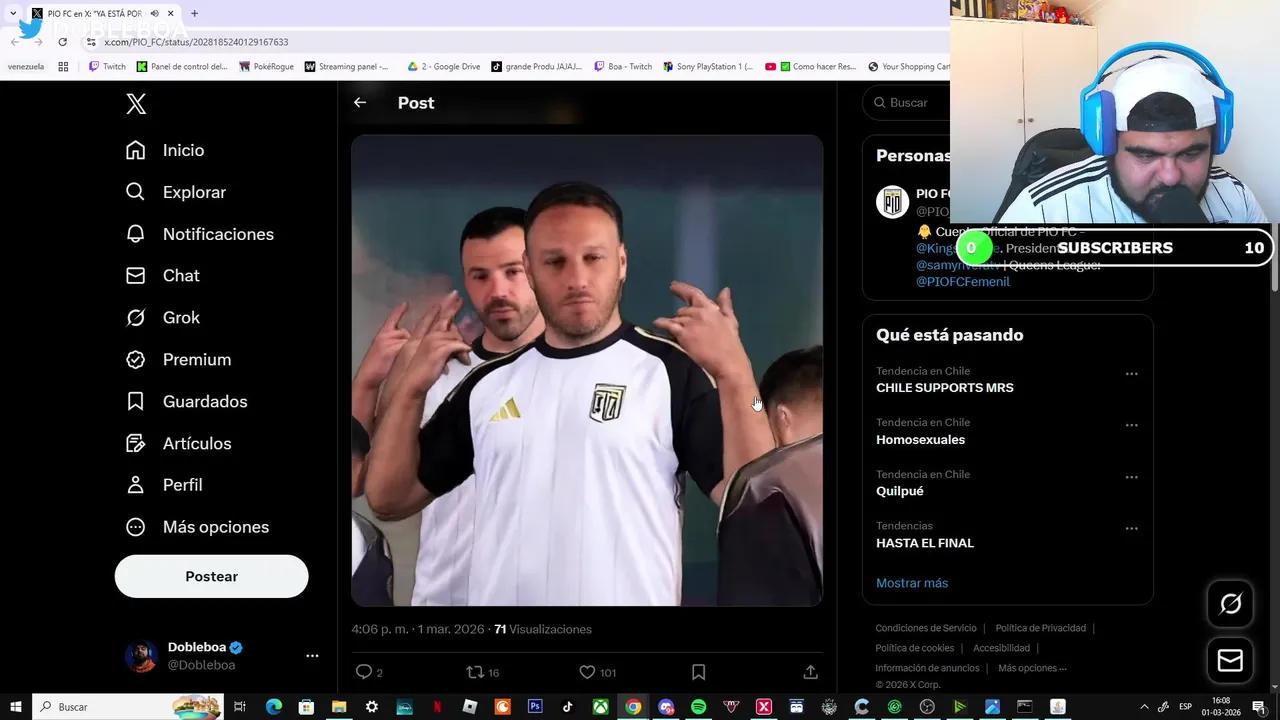This screenshot has width=1280, height=720.
Task: Open the venezuela bookmark folder
Action: click(26, 67)
